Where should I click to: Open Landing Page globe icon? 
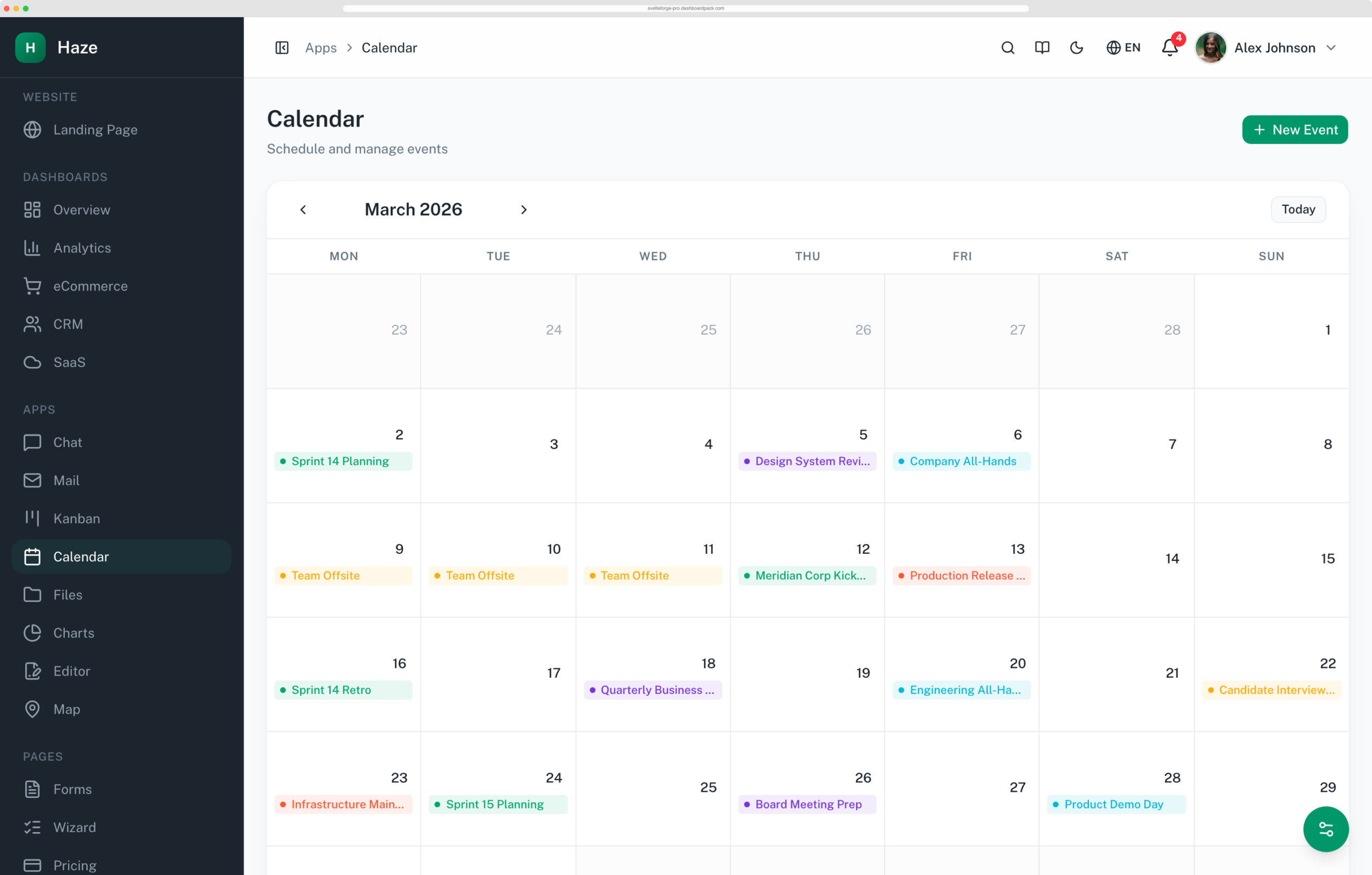coord(33,129)
